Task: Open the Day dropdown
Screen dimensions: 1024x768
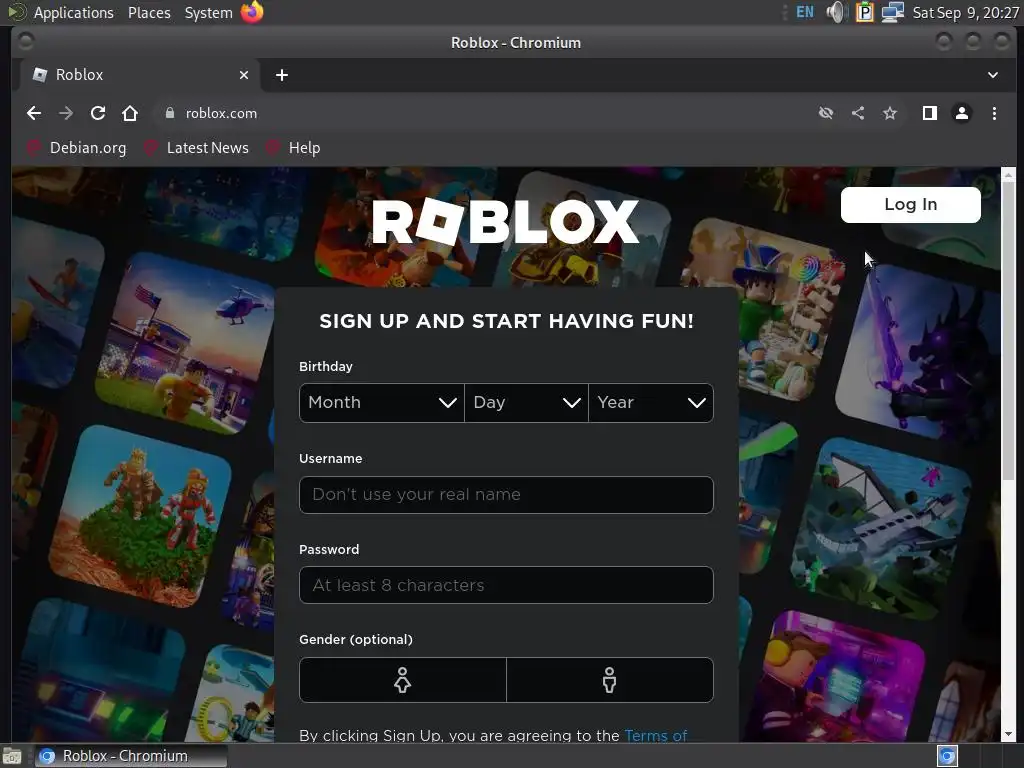Action: pos(526,402)
